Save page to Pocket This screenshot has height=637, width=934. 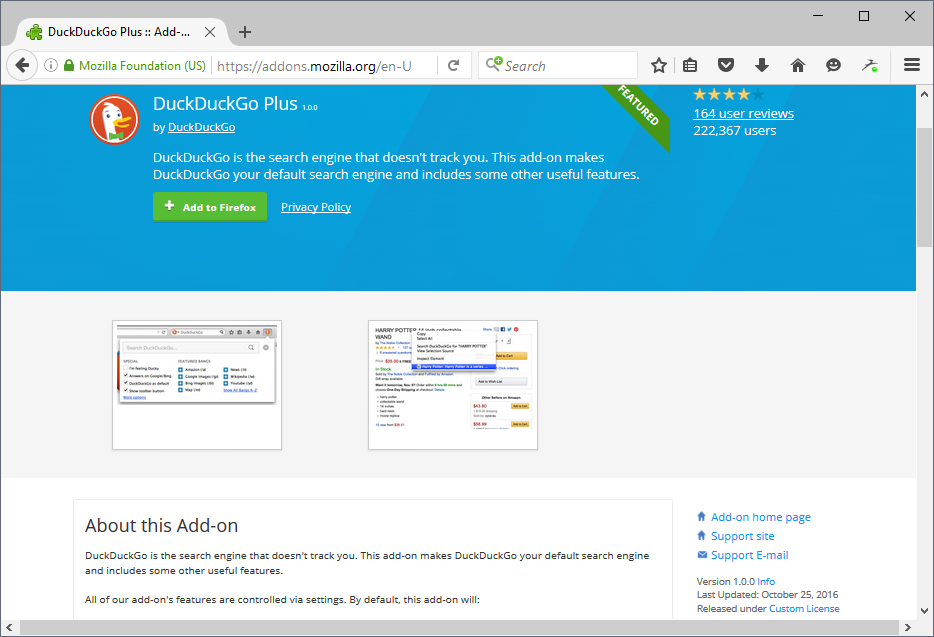point(726,65)
